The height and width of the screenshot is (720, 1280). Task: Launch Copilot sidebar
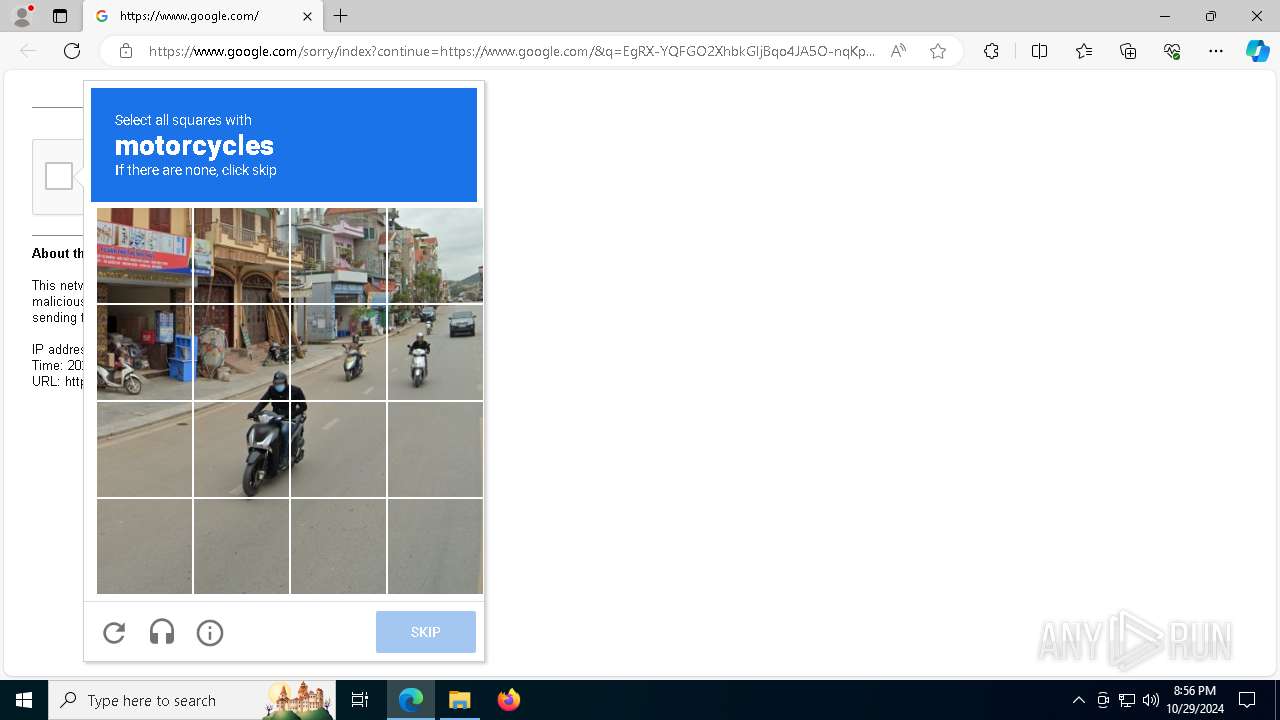pos(1257,51)
